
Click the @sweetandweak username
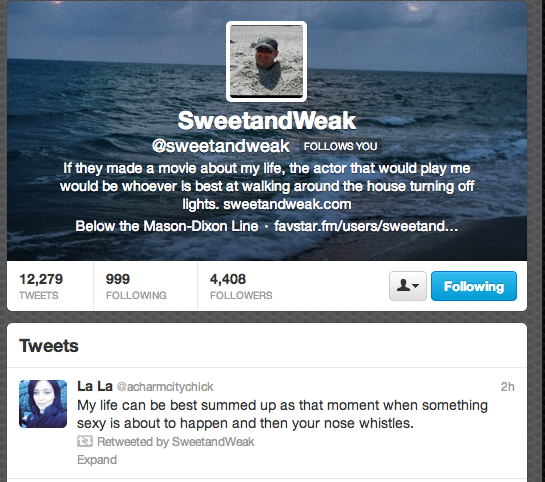221,146
